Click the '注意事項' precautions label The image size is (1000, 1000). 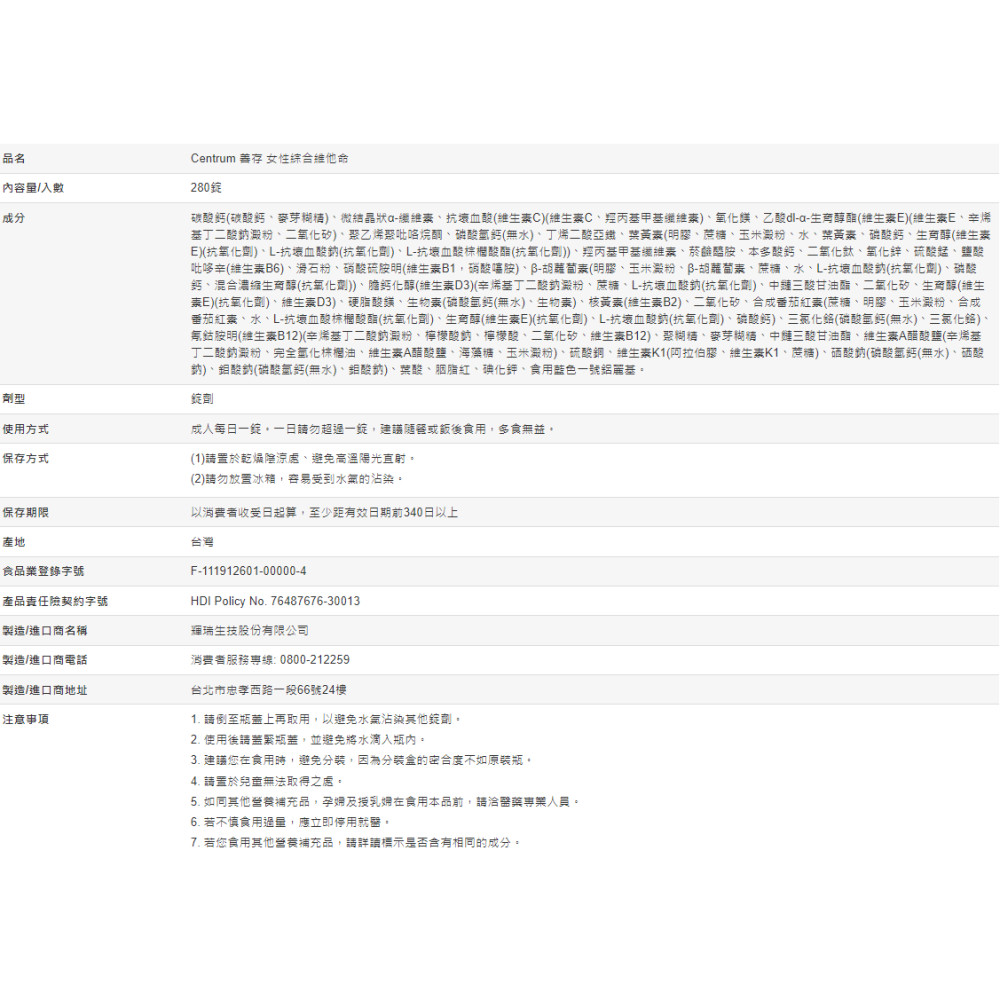[x=26, y=719]
